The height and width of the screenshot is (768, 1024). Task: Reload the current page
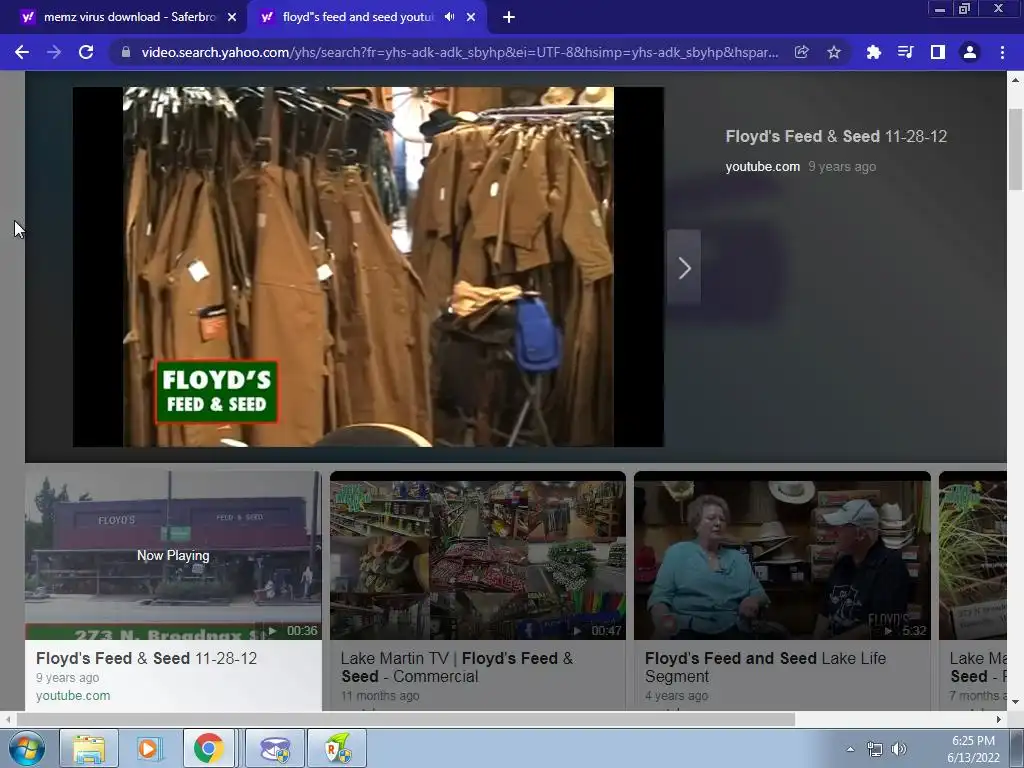[86, 52]
